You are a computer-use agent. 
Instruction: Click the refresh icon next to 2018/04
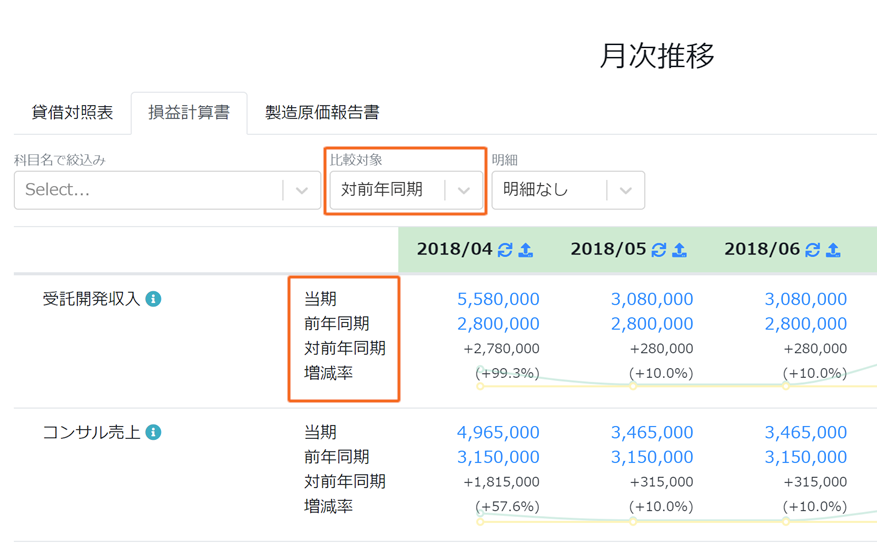point(505,250)
